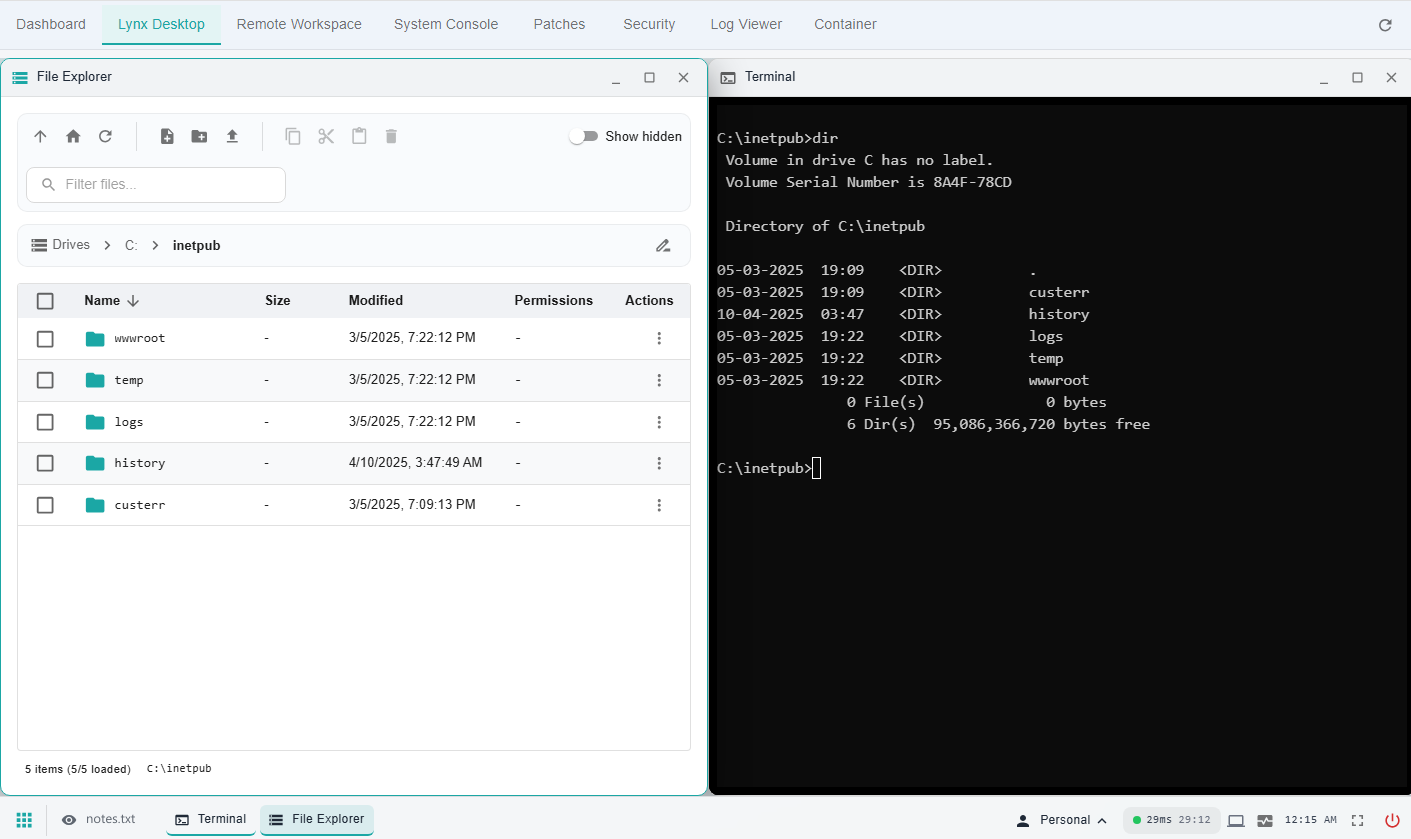
Task: Click the history folder icon
Action: (95, 463)
